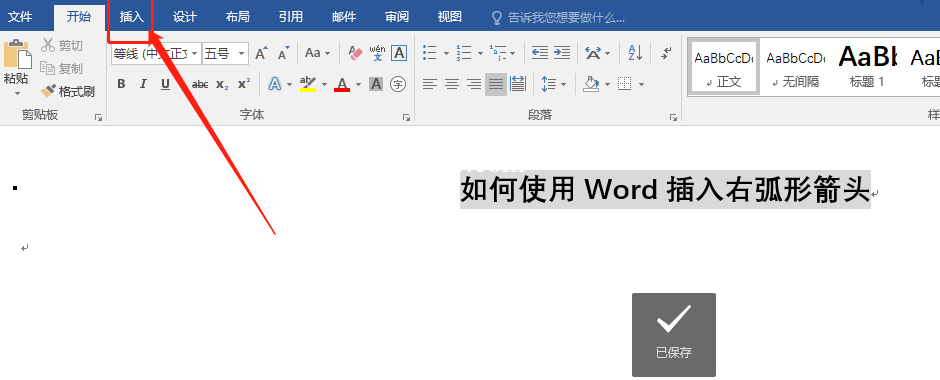The height and width of the screenshot is (380, 940).
Task: Apply the 标题 1 heading style
Action: (x=867, y=66)
